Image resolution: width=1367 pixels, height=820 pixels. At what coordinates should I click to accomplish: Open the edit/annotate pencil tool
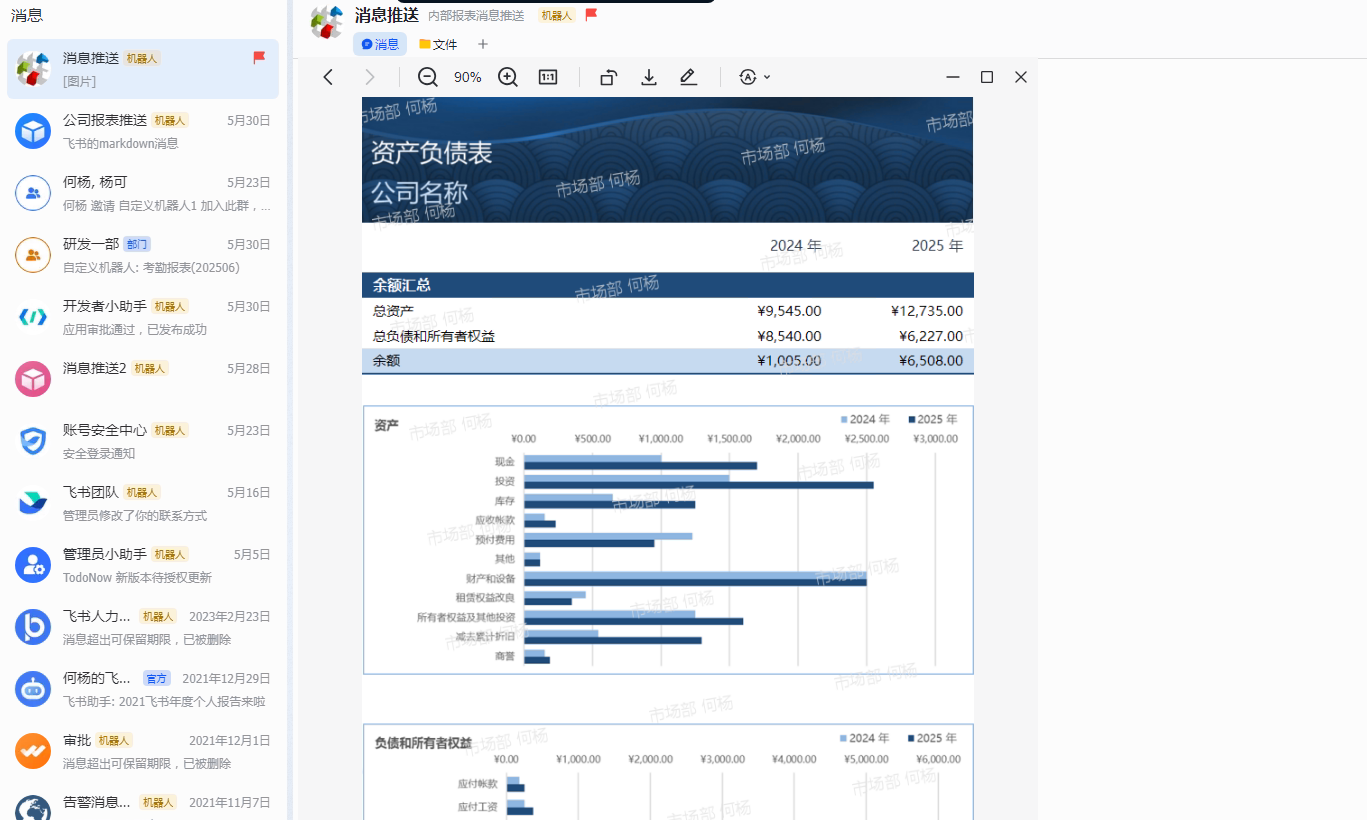point(688,77)
